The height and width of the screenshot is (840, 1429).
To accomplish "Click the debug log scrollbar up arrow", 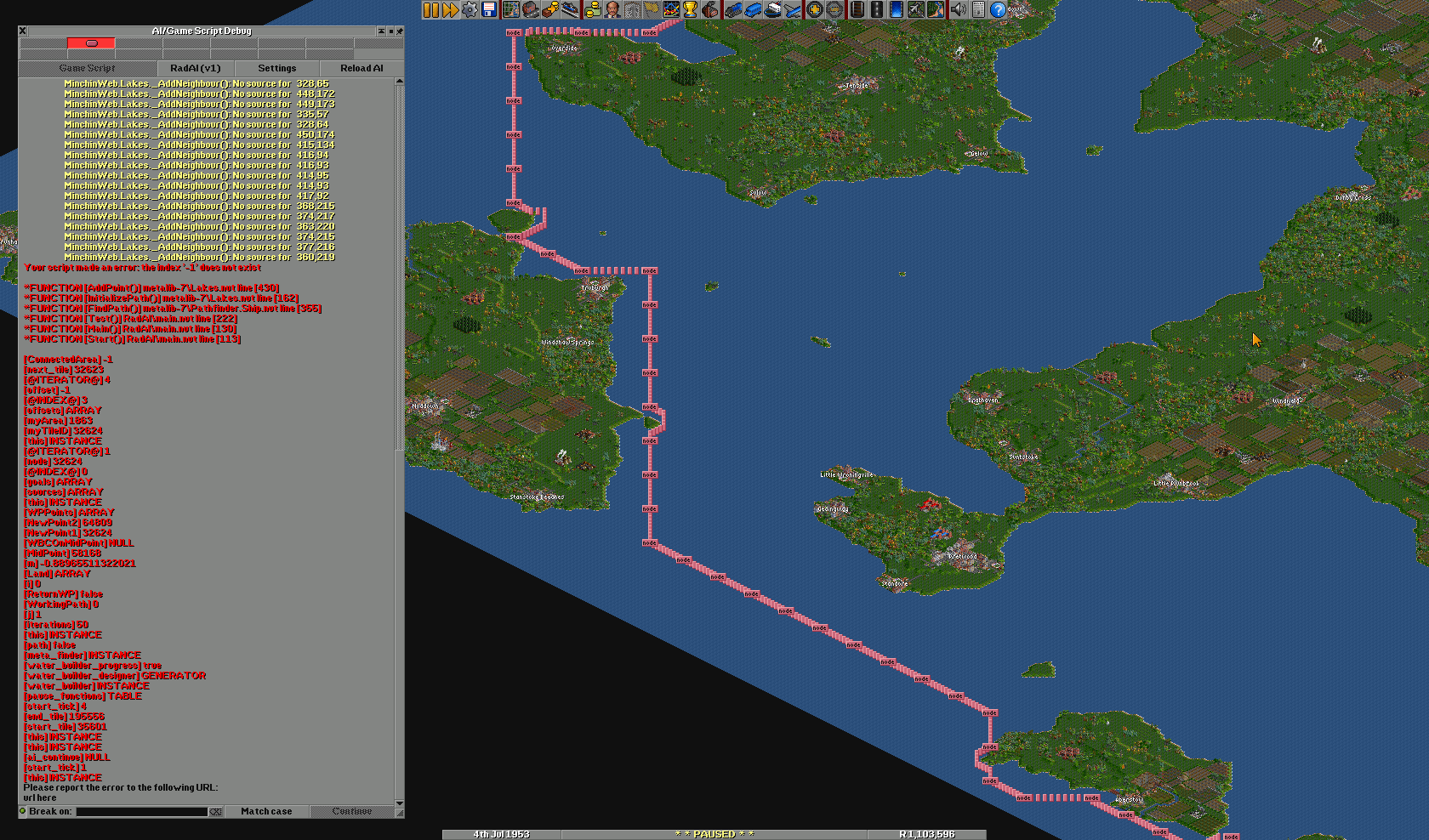I will pyautogui.click(x=400, y=82).
